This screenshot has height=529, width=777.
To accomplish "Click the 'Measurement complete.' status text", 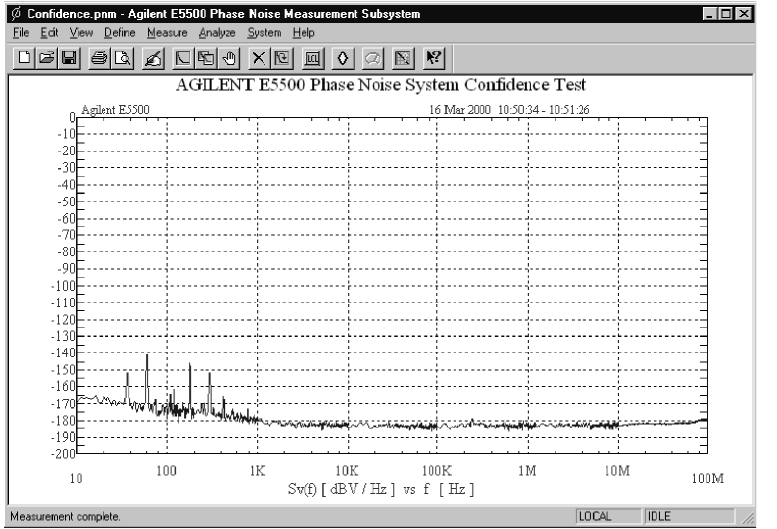I will [x=65, y=517].
